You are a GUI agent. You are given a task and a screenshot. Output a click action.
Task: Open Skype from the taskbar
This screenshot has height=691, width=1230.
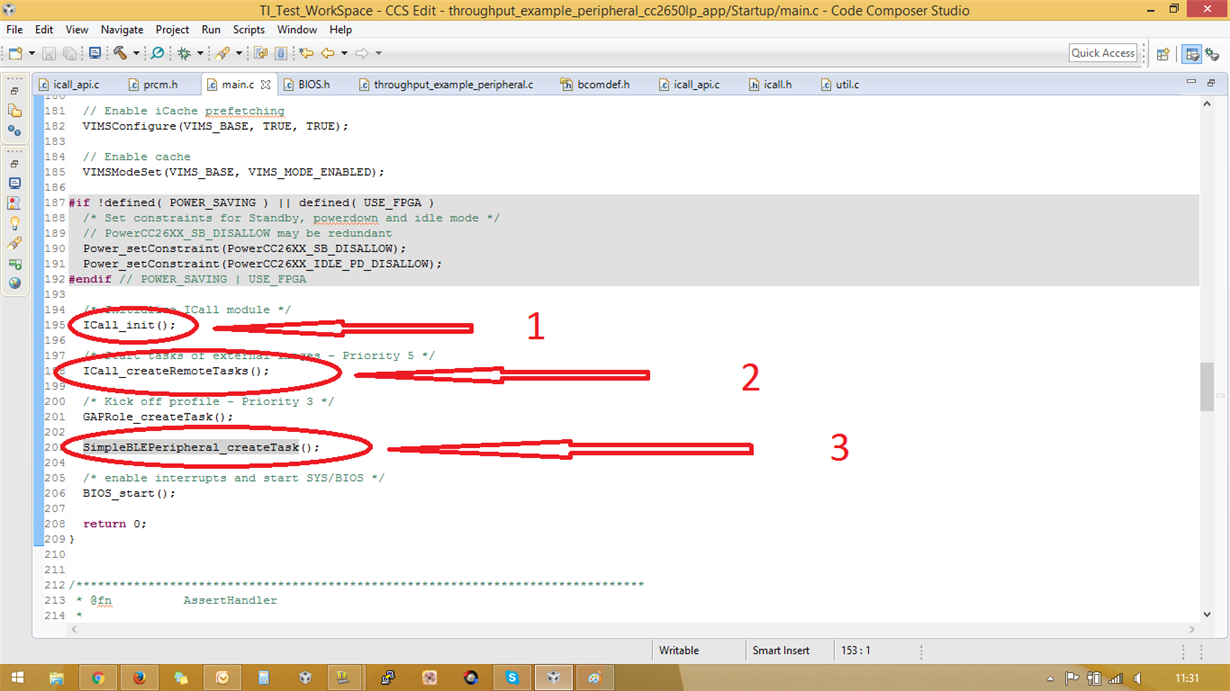point(512,678)
